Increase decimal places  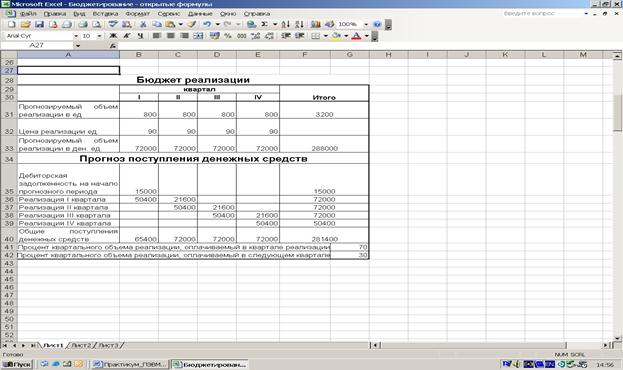tap(255, 36)
